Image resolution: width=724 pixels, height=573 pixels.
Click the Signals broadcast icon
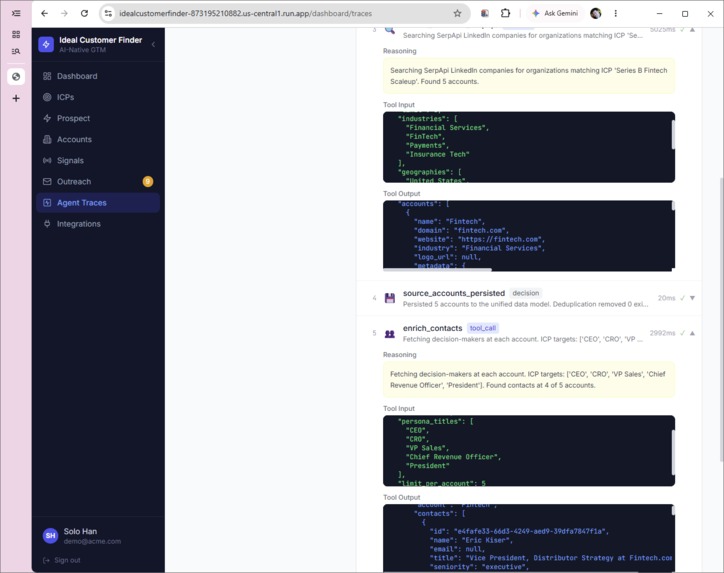tap(47, 161)
